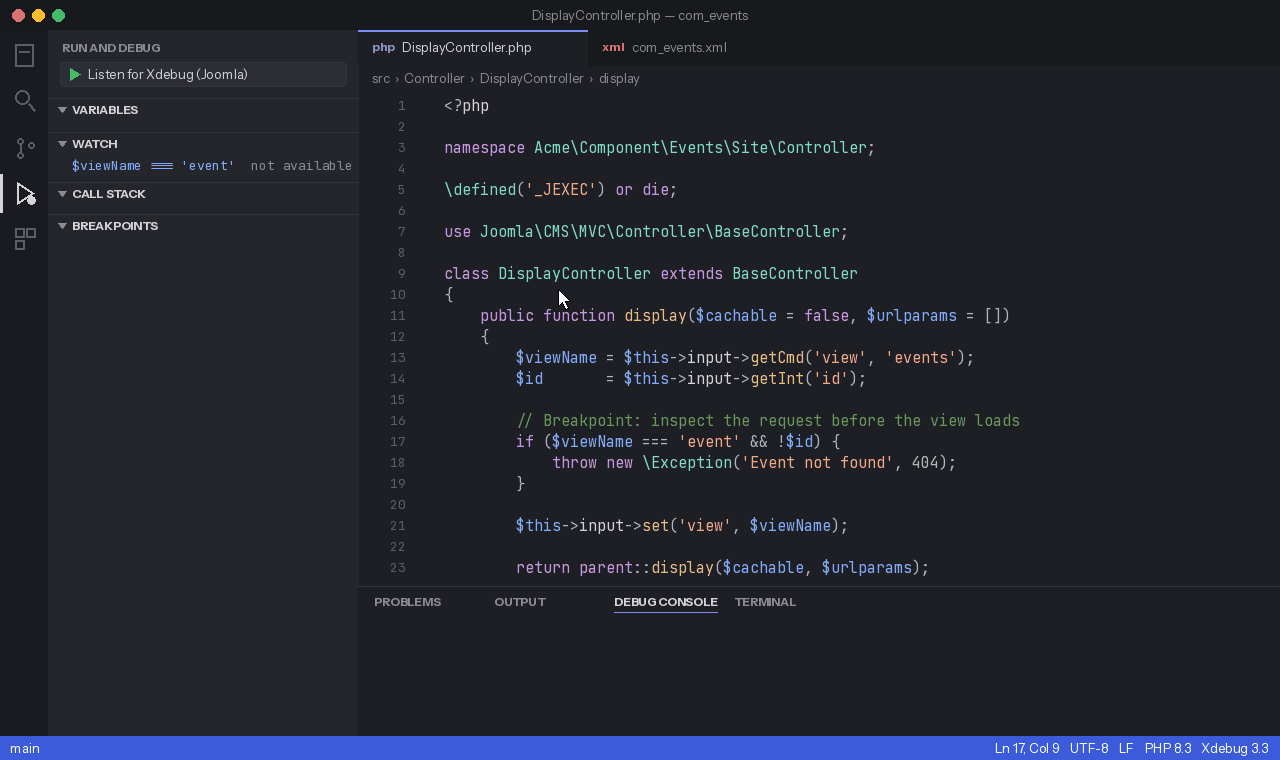
Task: Click the window title 'DisplayController.php — com_events'
Action: [640, 15]
